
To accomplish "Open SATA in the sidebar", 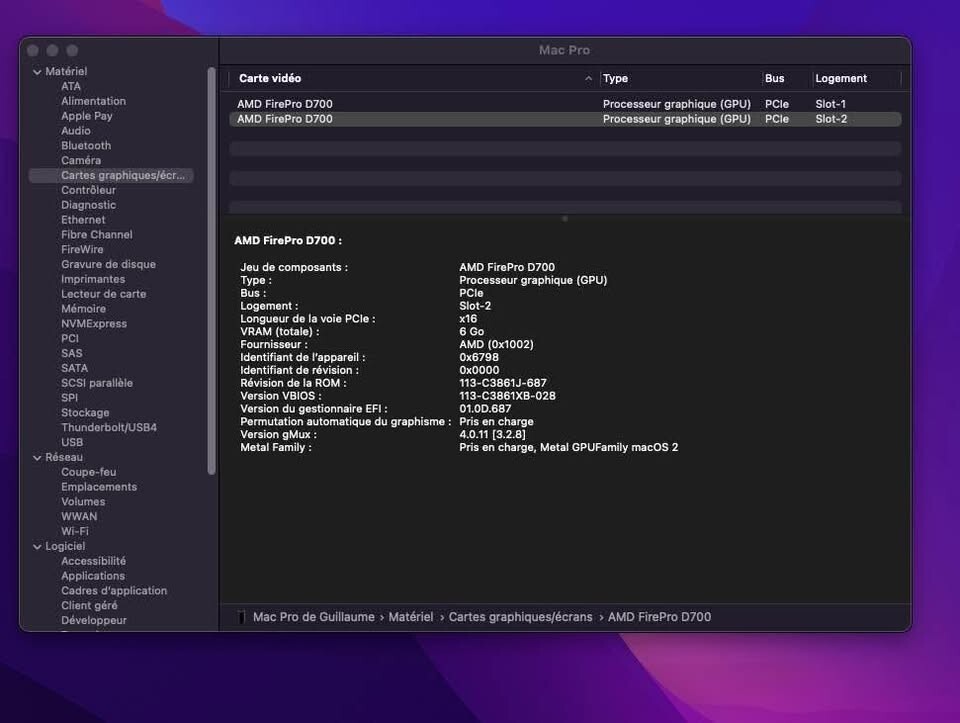I will click(x=75, y=368).
